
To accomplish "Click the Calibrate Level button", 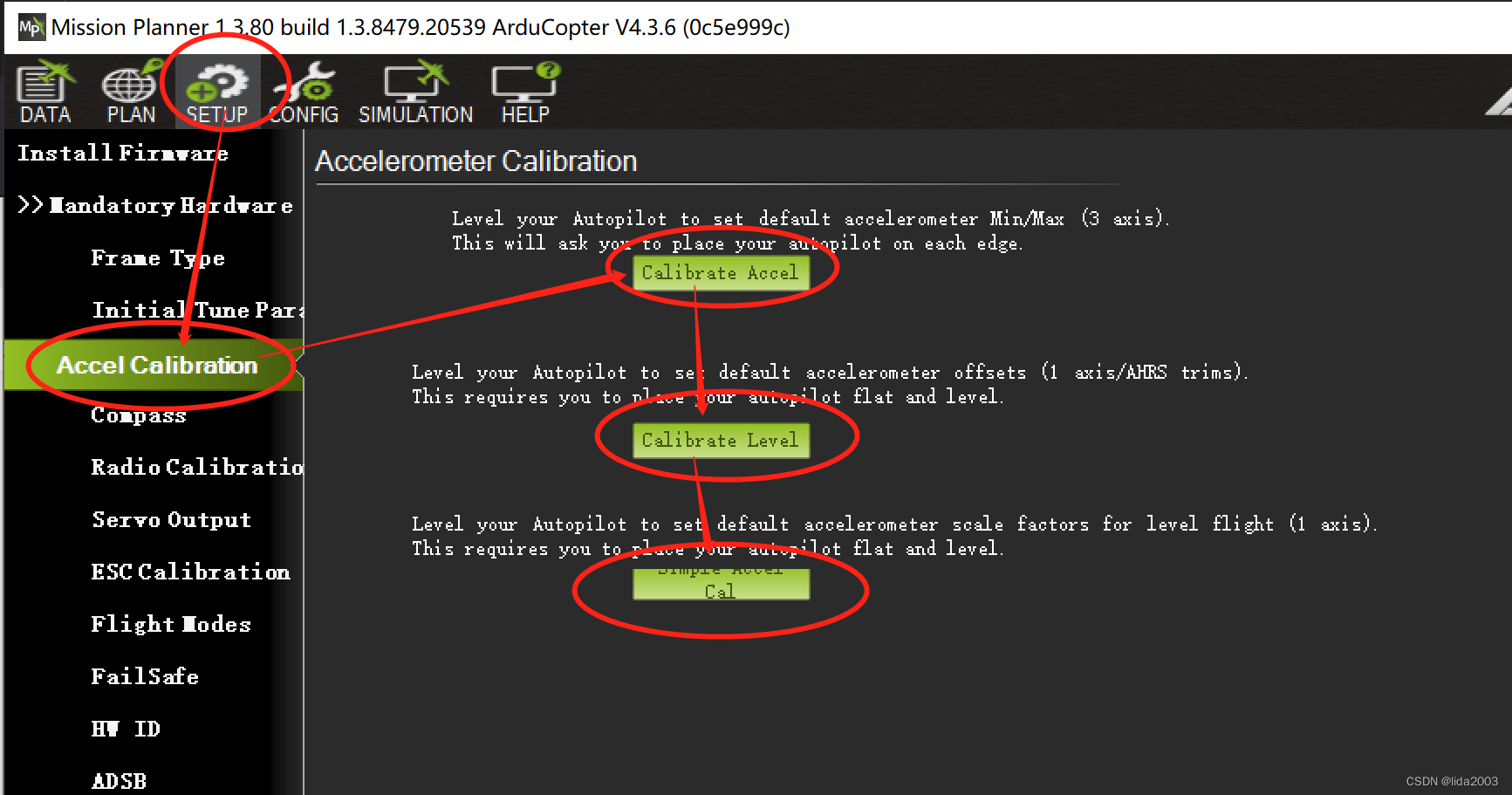I will tap(721, 440).
